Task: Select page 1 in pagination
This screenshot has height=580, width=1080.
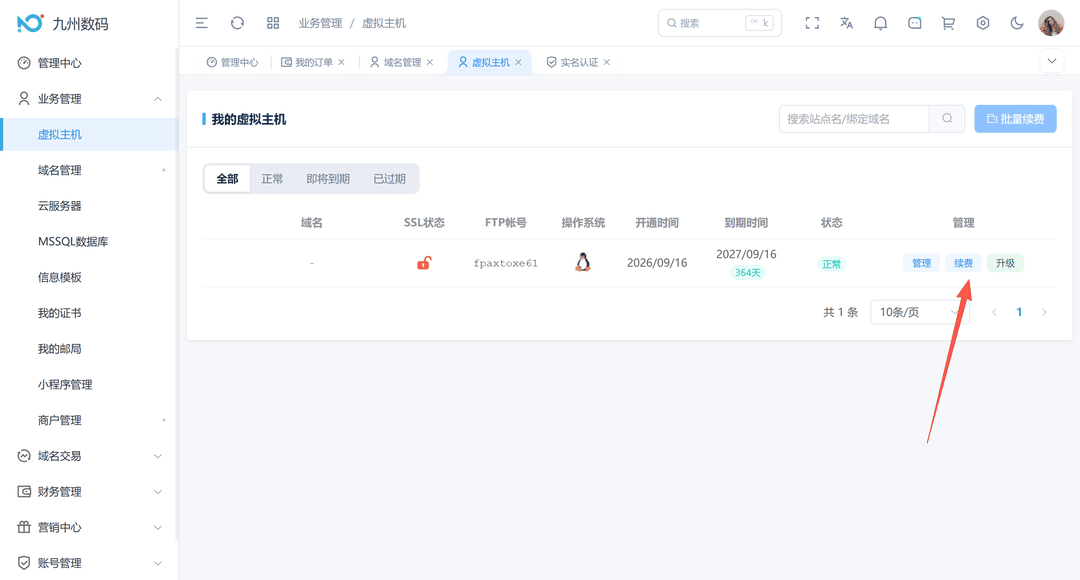Action: [x=1019, y=312]
